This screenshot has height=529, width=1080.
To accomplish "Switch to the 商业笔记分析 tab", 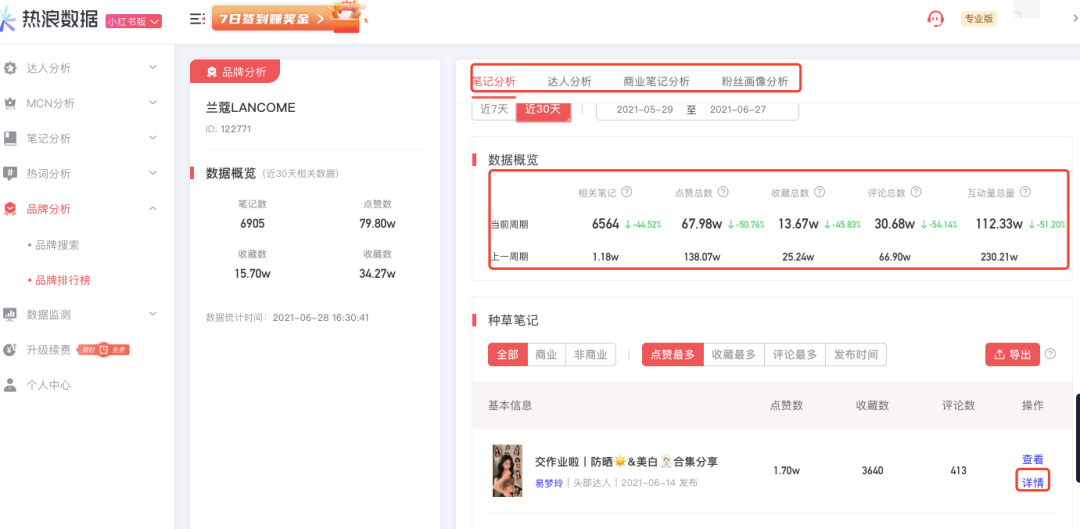I will tap(656, 81).
